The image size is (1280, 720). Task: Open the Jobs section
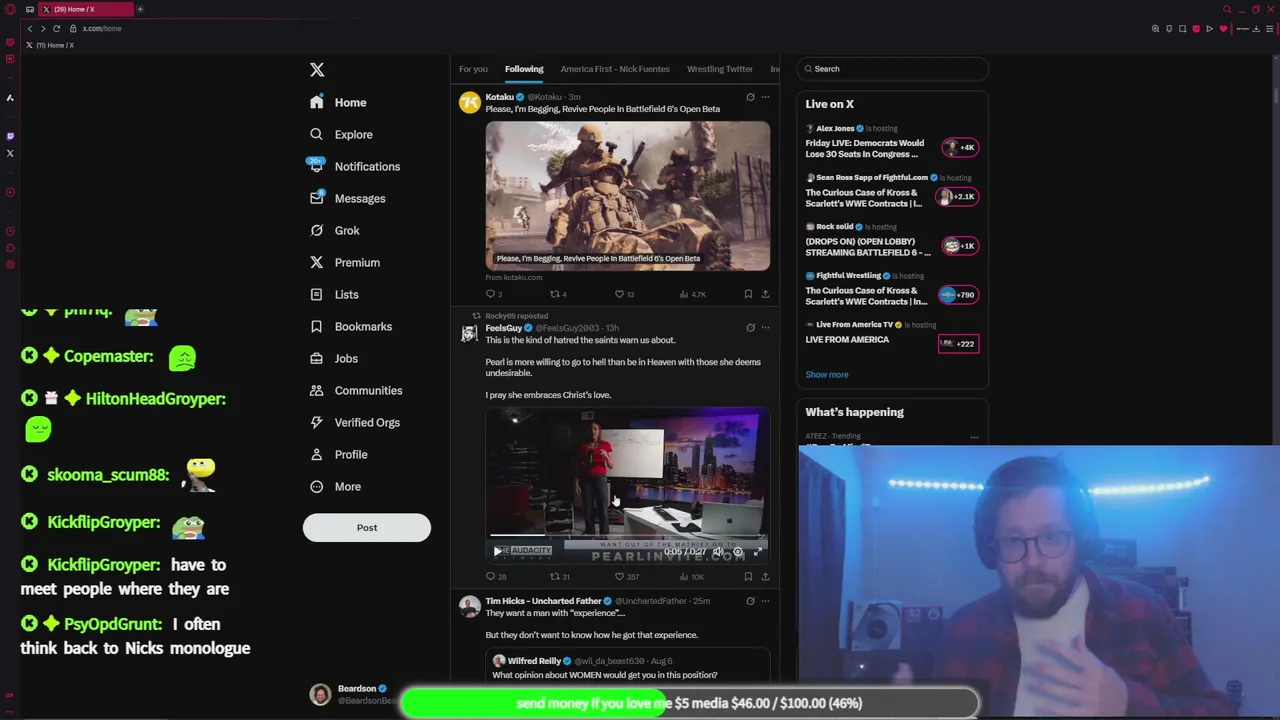[334, 358]
